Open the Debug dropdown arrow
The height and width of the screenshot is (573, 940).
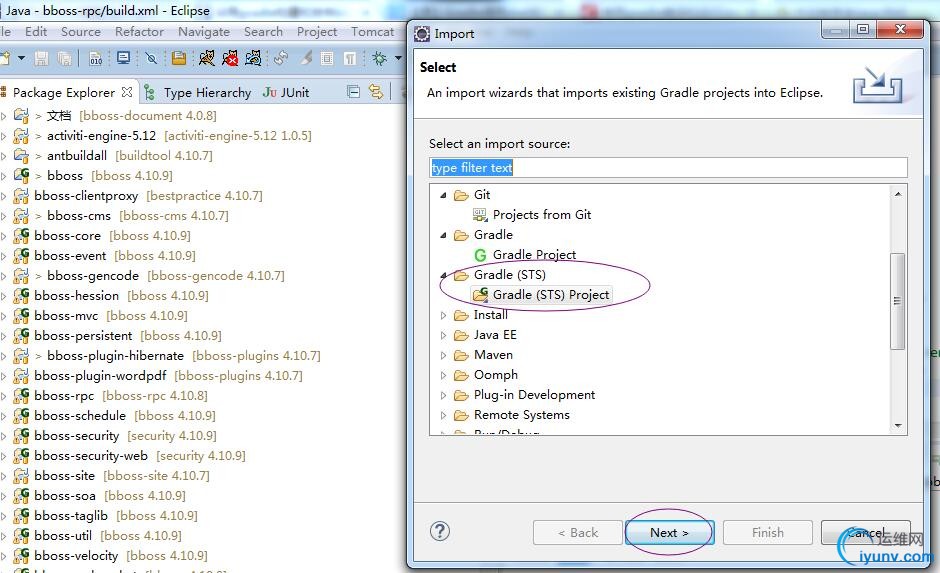tap(398, 58)
